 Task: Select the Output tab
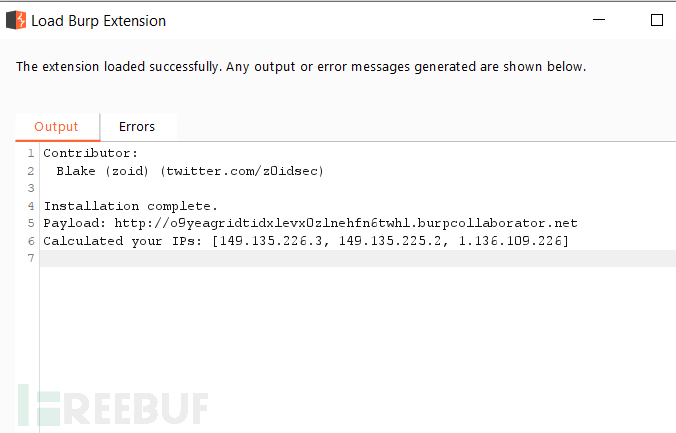click(56, 127)
